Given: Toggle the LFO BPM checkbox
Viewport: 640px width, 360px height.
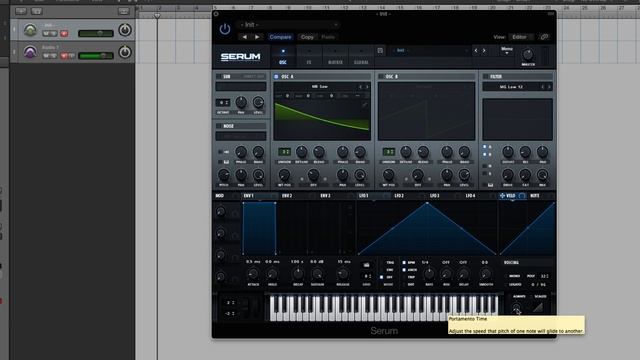Looking at the screenshot, I should 404,262.
